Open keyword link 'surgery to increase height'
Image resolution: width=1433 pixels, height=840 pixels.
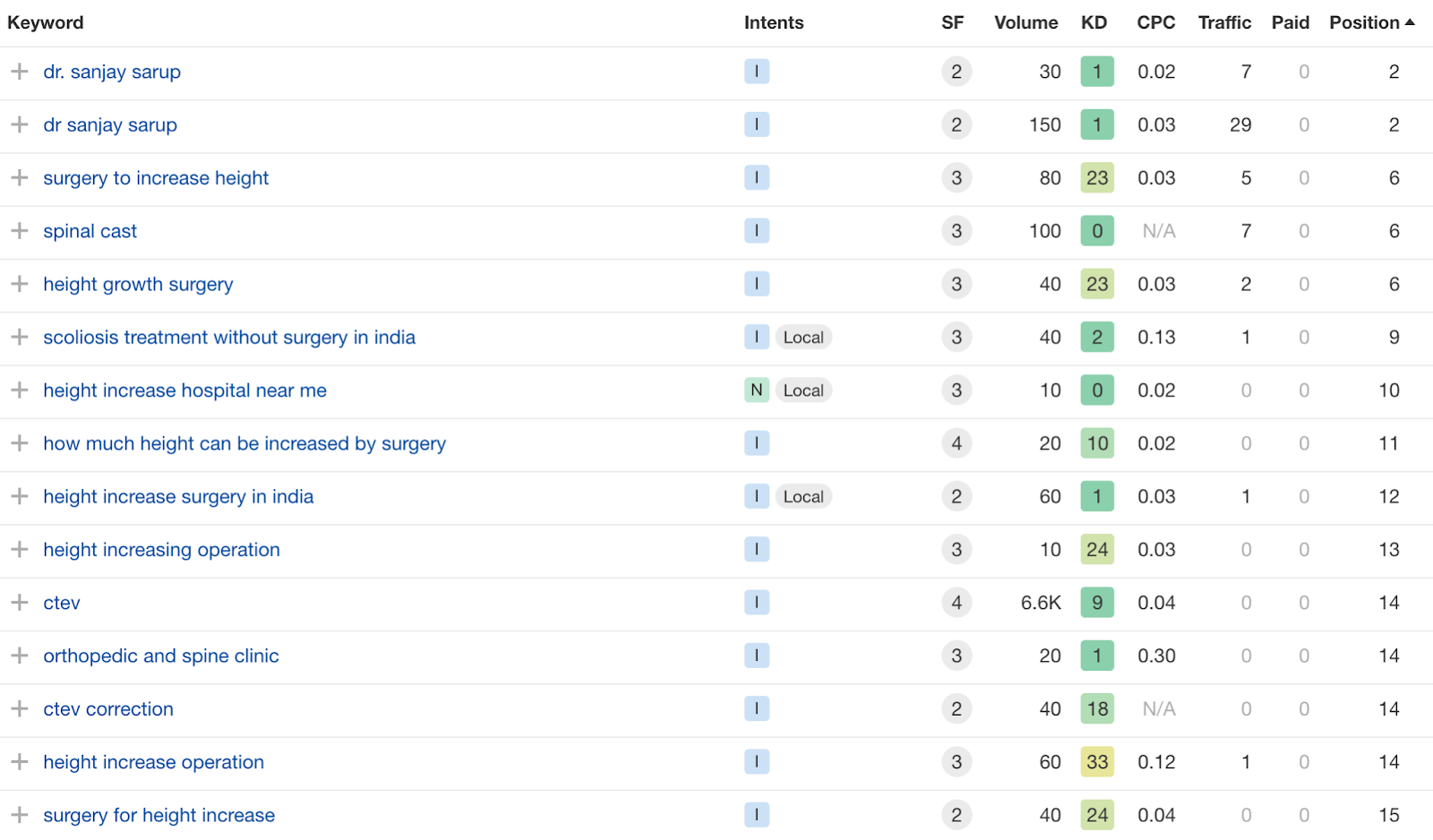tap(156, 178)
